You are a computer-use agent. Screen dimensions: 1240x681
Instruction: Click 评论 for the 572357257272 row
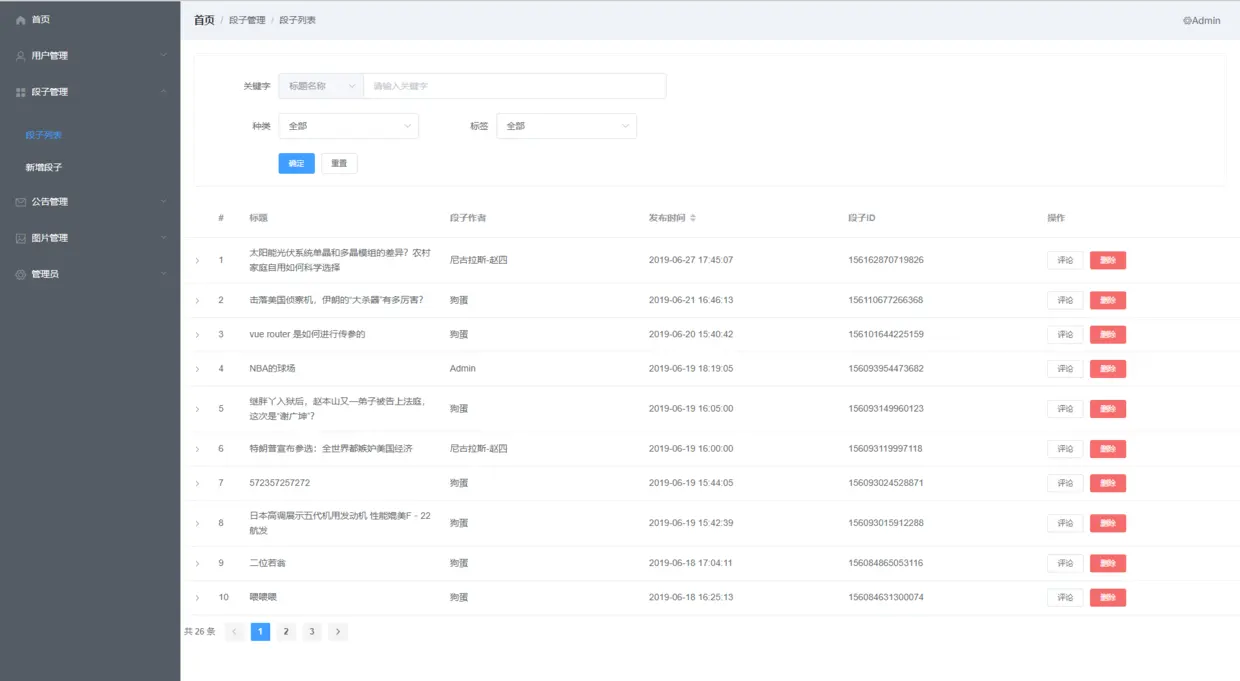click(1065, 483)
